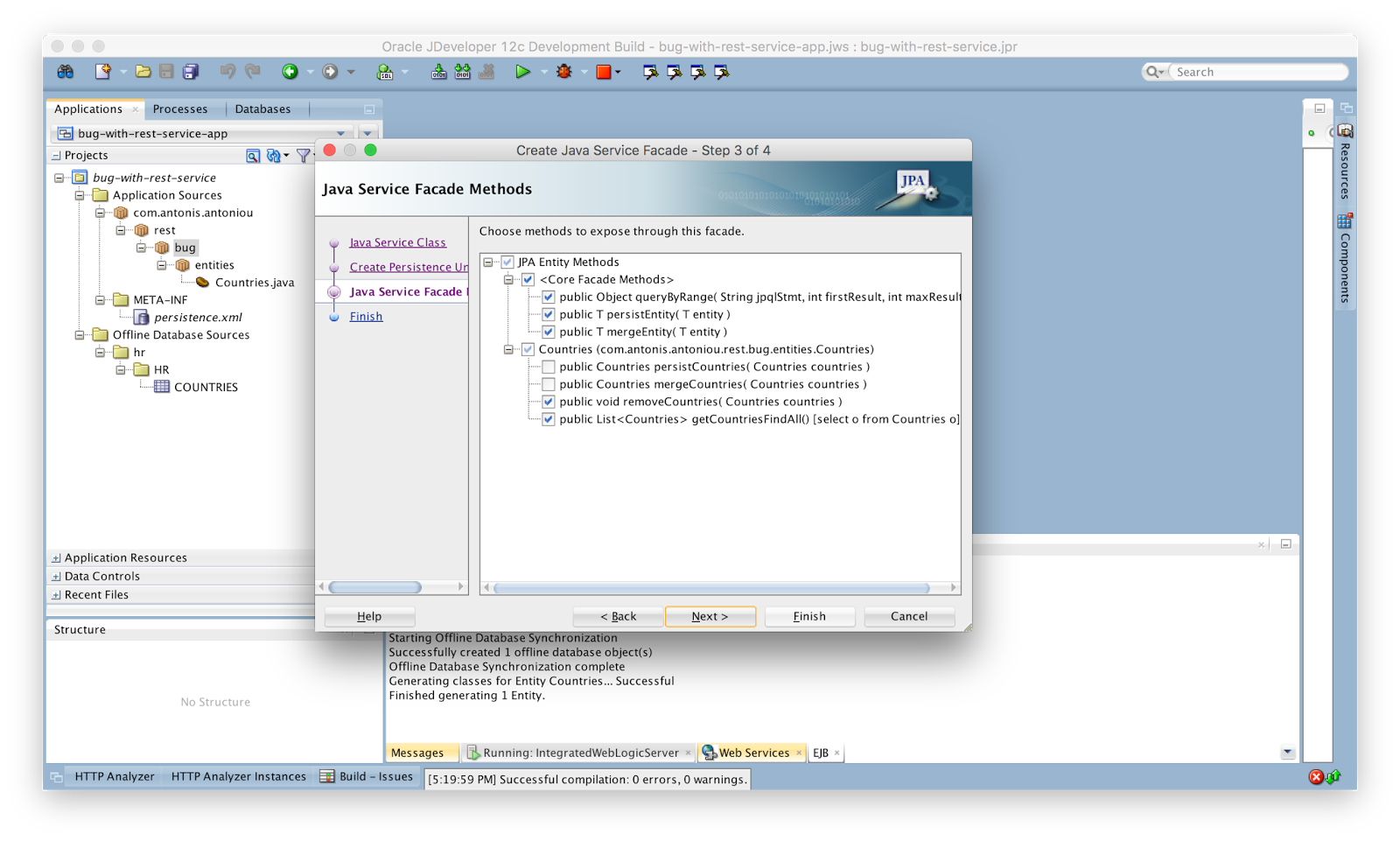Check the persistCountries method checkbox
Screen dimensions: 1400x841
pyautogui.click(x=549, y=367)
